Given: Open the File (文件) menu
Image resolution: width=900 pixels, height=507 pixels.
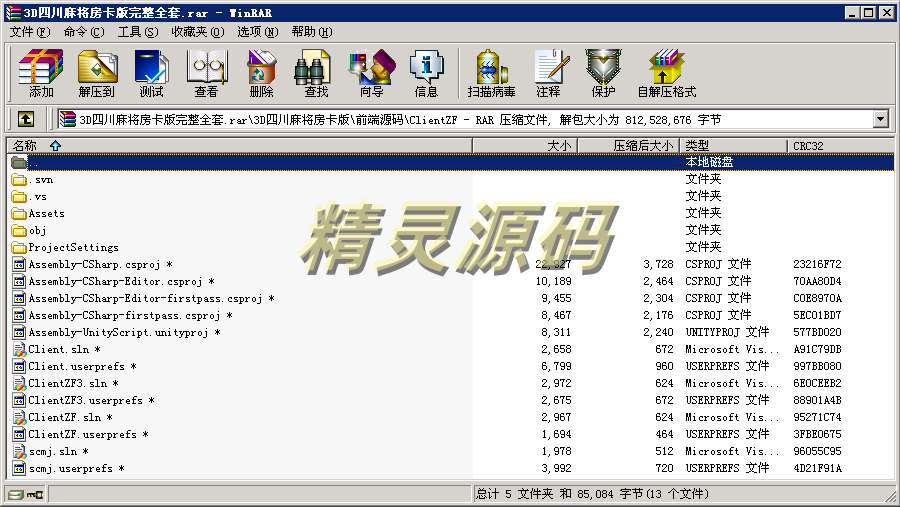Looking at the screenshot, I should [30, 32].
